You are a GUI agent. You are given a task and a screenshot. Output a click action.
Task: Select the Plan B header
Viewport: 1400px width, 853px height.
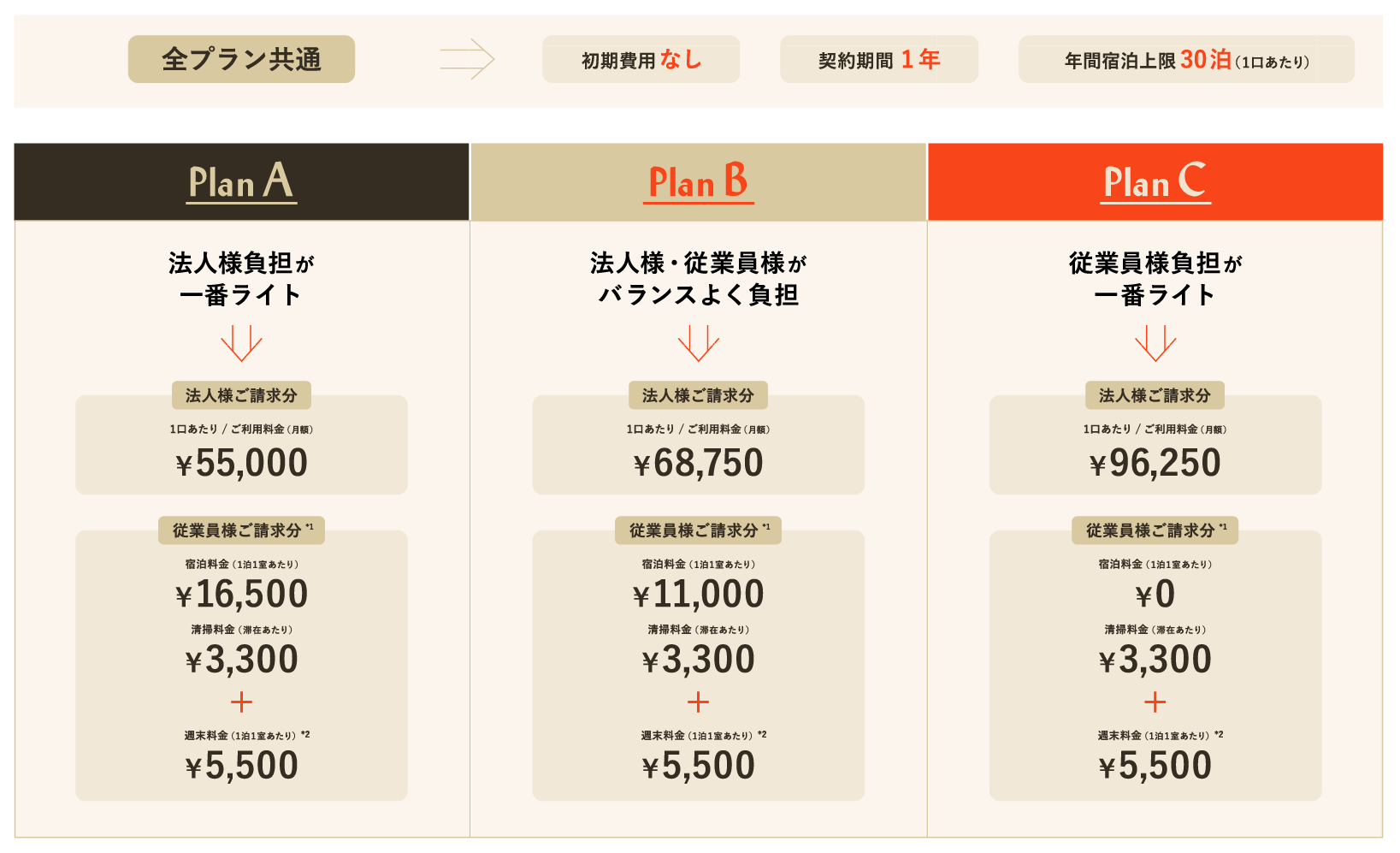pyautogui.click(x=698, y=182)
